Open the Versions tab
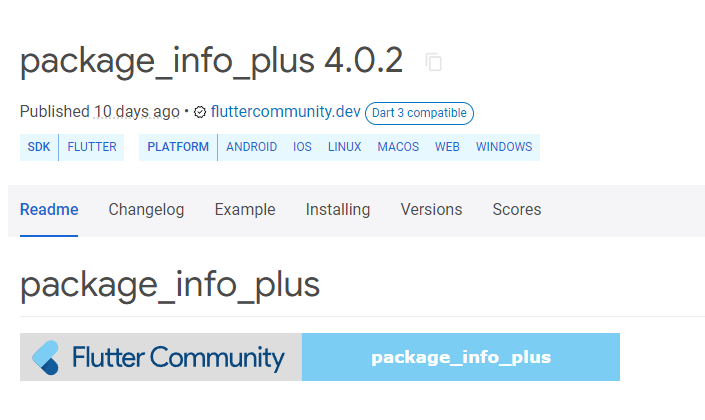The width and height of the screenshot is (705, 420). pos(431,210)
